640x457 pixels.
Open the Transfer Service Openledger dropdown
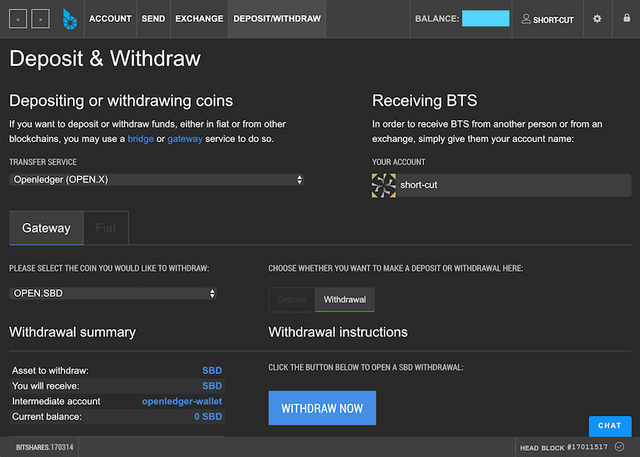click(x=156, y=180)
